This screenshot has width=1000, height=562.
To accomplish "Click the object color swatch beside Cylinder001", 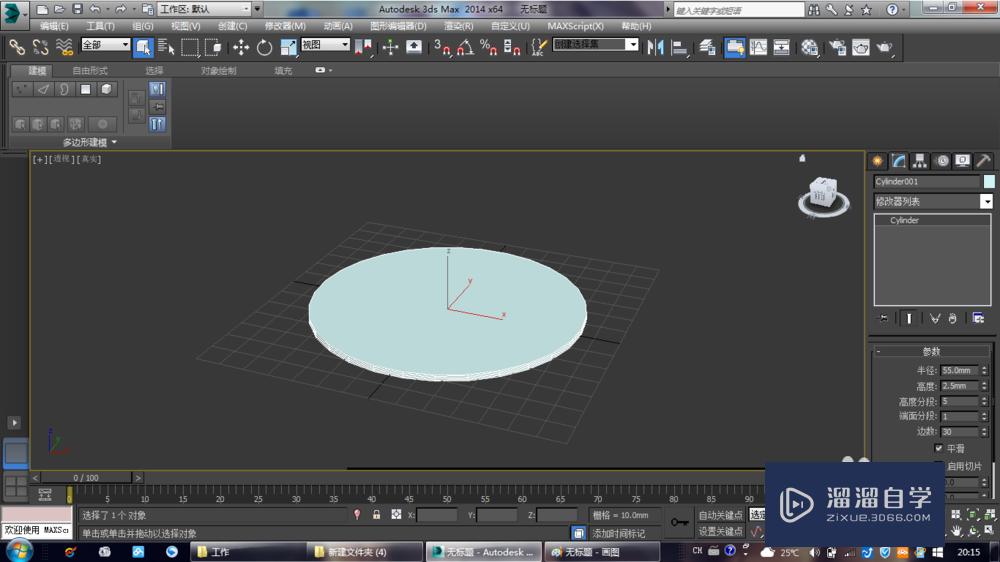I will click(989, 182).
